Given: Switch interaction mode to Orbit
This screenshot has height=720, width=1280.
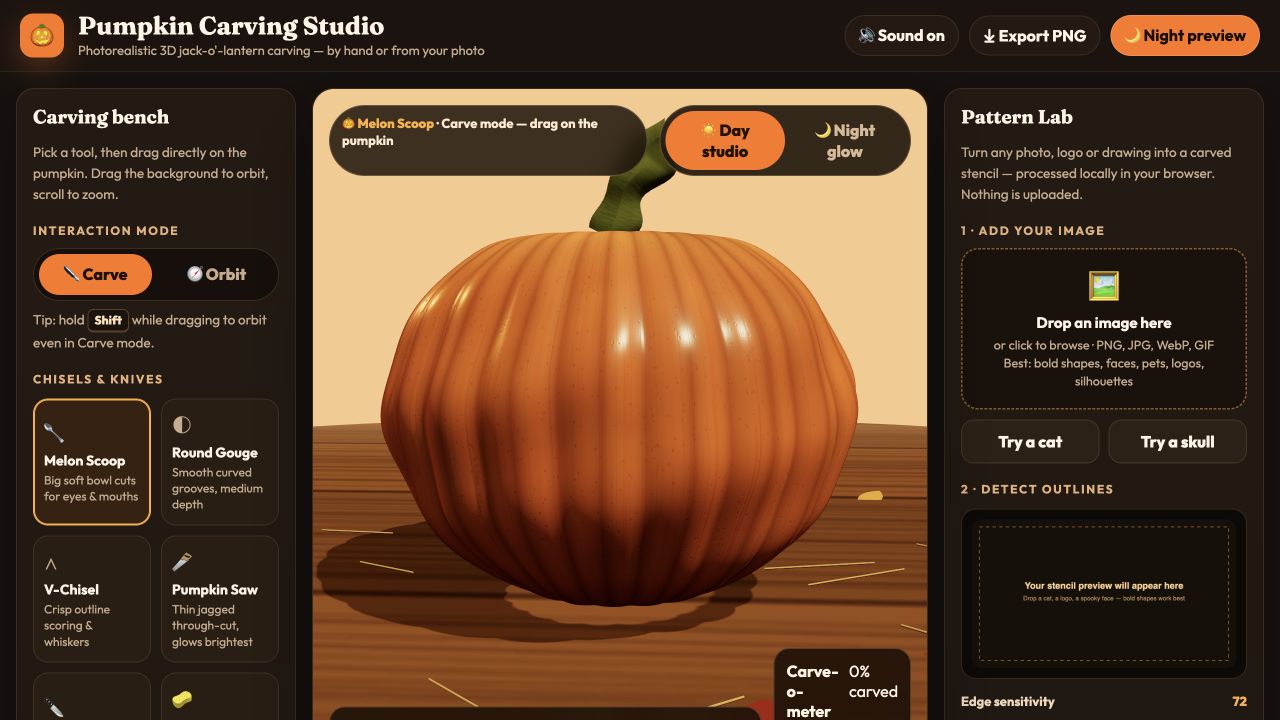Looking at the screenshot, I should click(x=216, y=274).
